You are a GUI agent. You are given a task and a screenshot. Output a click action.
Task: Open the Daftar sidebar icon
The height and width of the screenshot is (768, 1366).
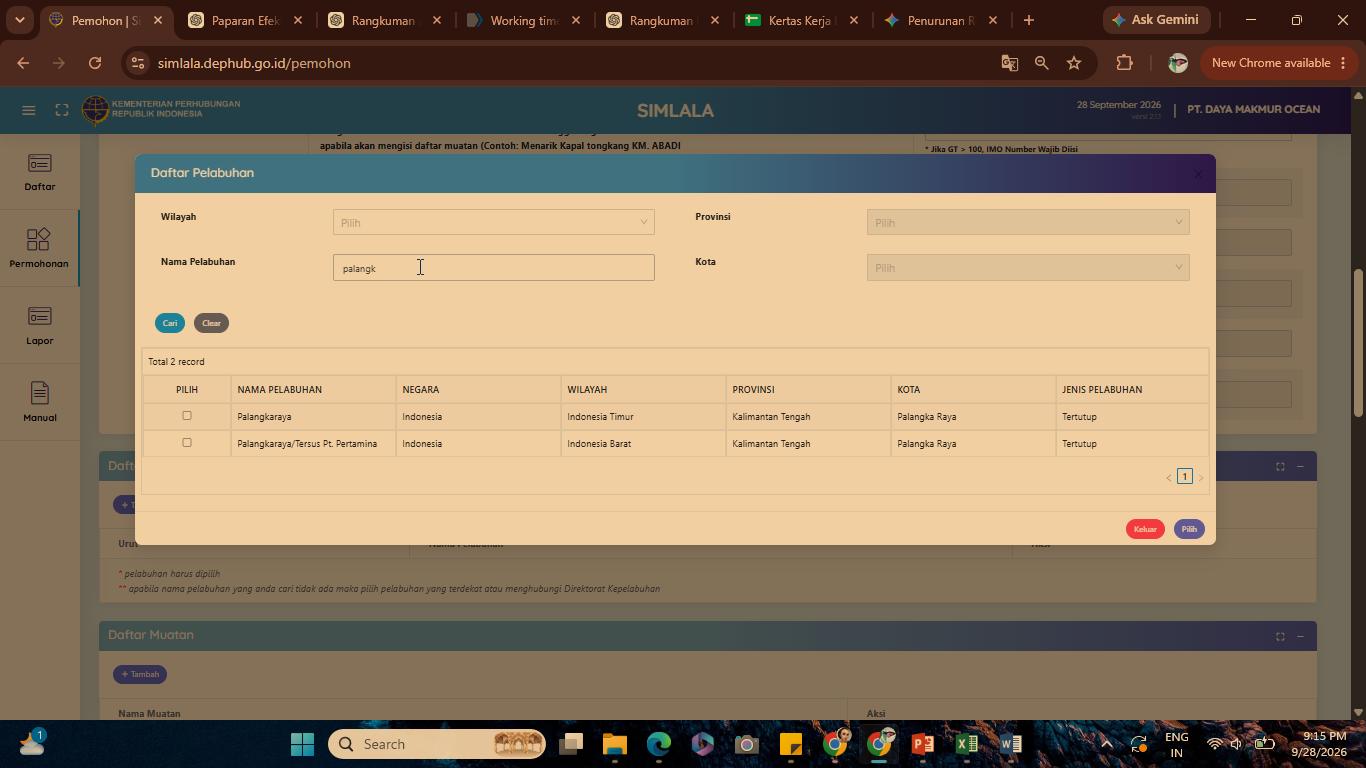coord(39,163)
